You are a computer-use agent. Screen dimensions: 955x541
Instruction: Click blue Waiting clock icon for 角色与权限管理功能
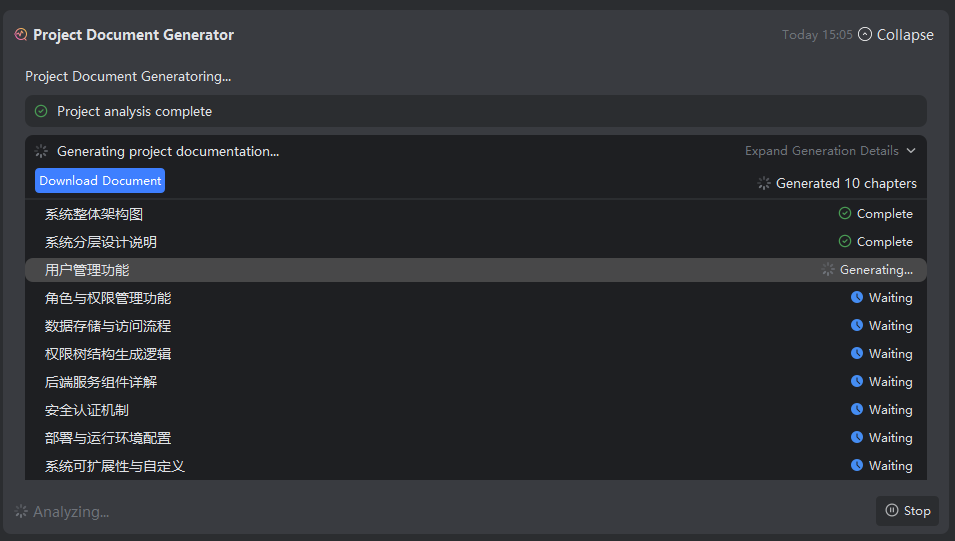click(x=857, y=297)
